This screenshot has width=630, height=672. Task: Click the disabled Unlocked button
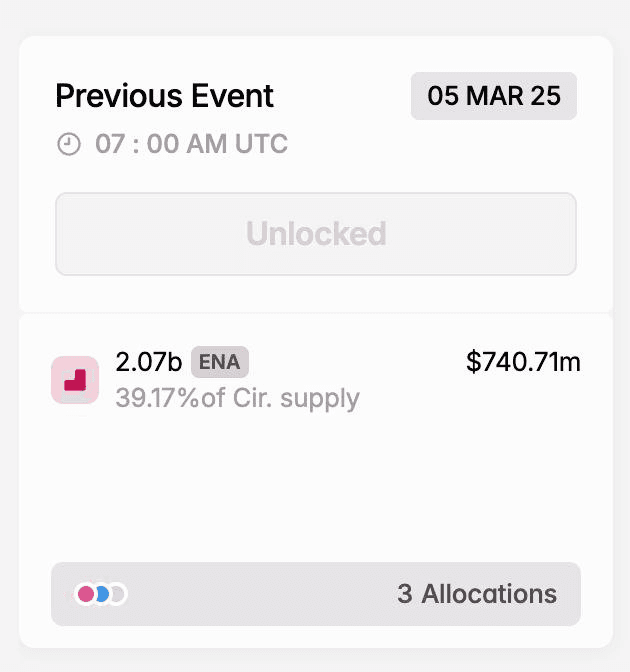pos(316,234)
